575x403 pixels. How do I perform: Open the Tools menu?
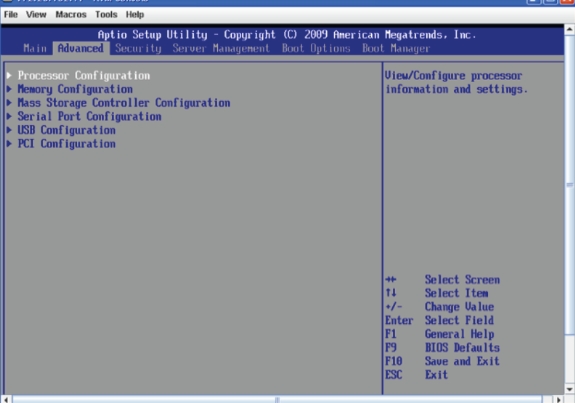click(106, 15)
